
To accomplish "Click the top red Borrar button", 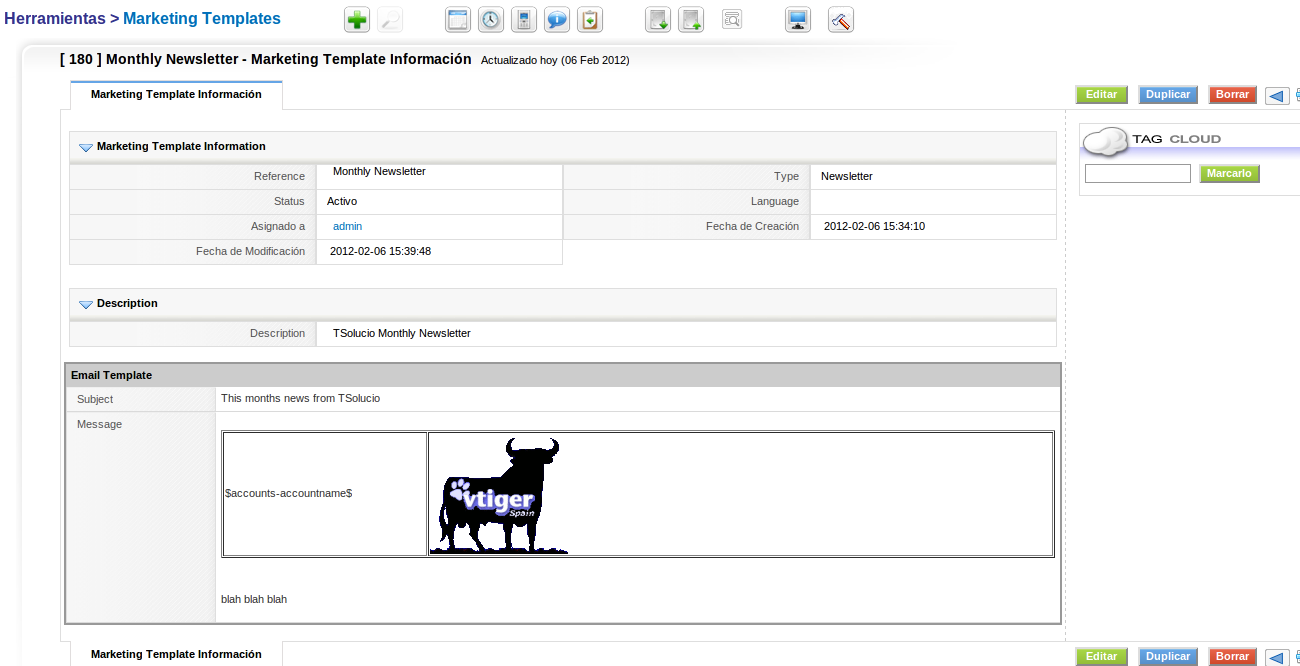I will coord(1232,95).
